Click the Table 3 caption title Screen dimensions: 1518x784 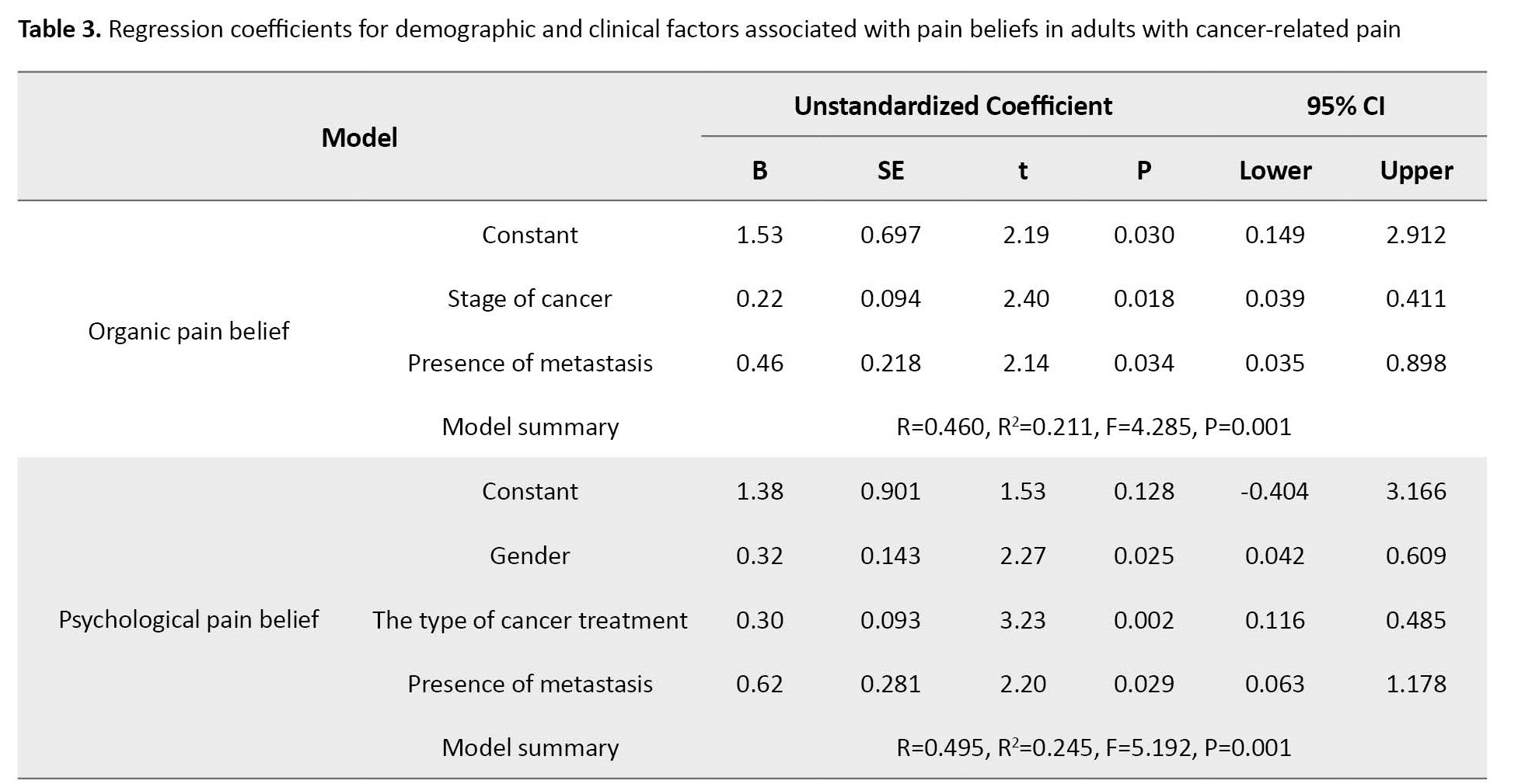click(x=707, y=30)
